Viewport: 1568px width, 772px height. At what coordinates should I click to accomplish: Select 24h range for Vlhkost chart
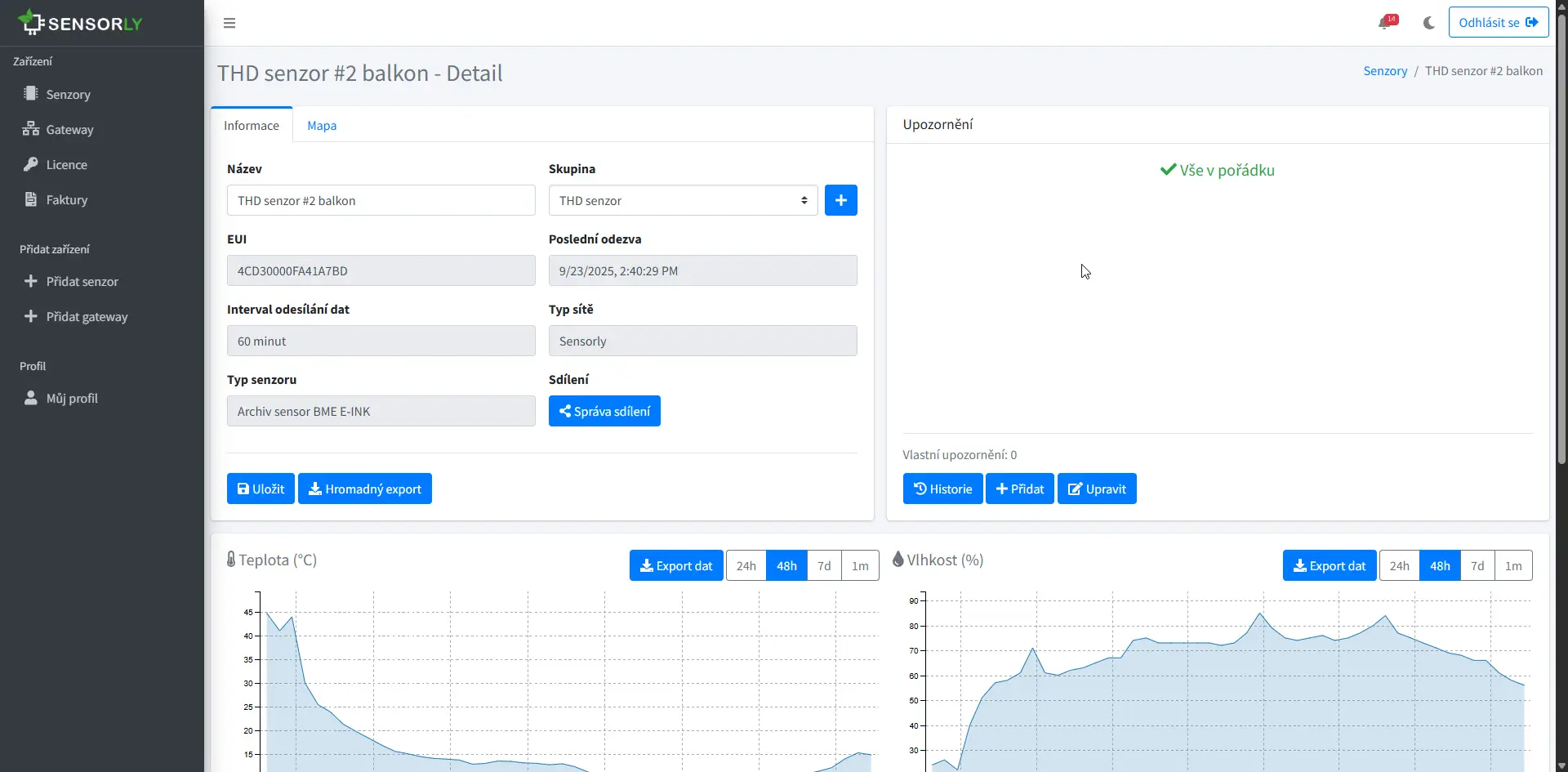pyautogui.click(x=1400, y=565)
